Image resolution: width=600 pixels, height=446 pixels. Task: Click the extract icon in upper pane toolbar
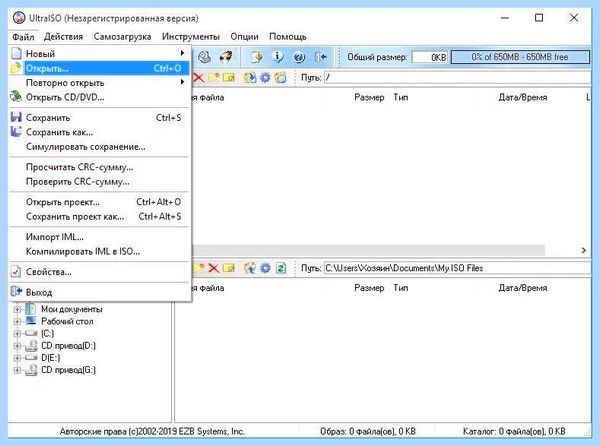250,78
